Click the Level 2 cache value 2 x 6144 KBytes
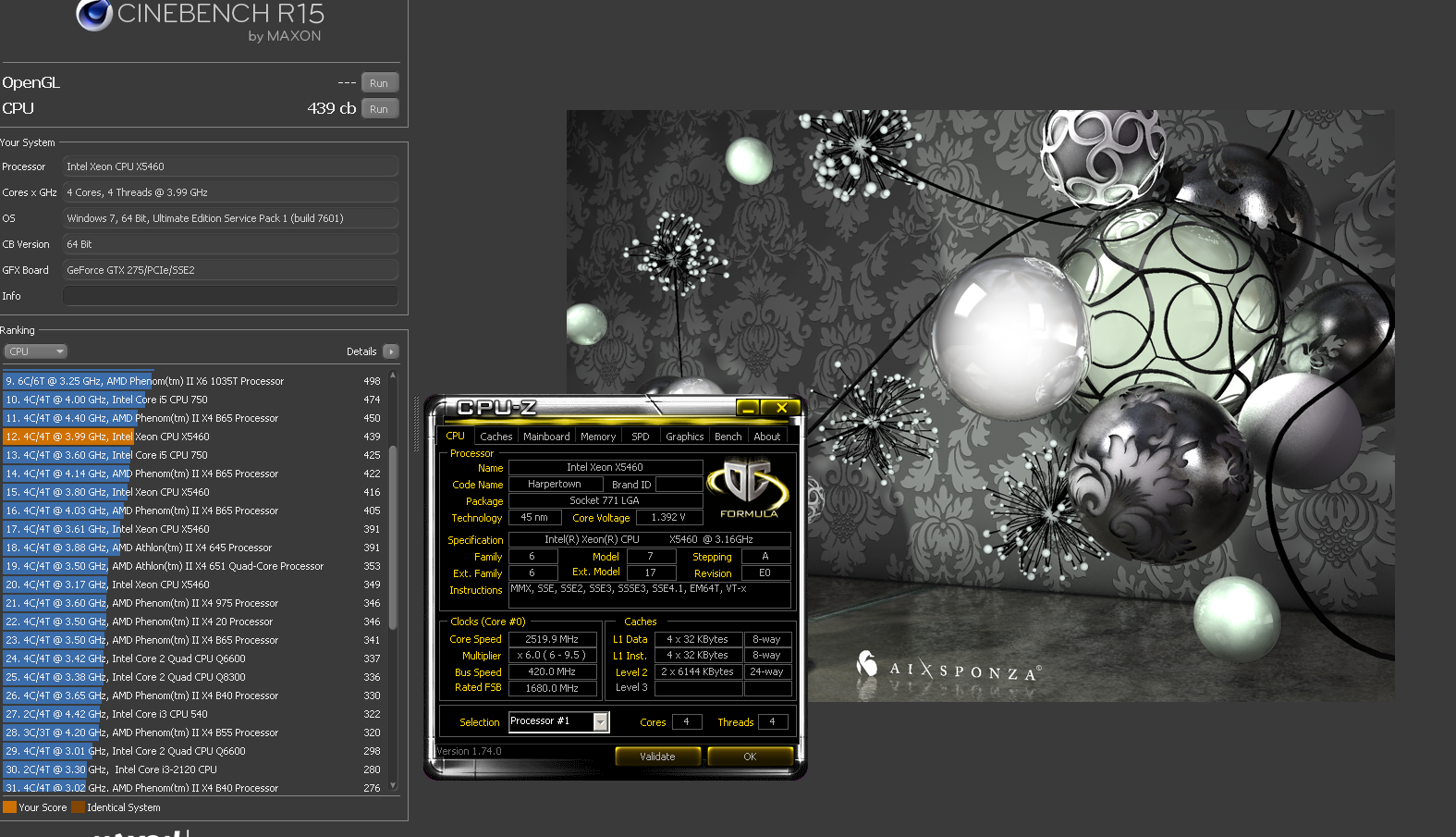This screenshot has width=1456, height=837. point(698,671)
